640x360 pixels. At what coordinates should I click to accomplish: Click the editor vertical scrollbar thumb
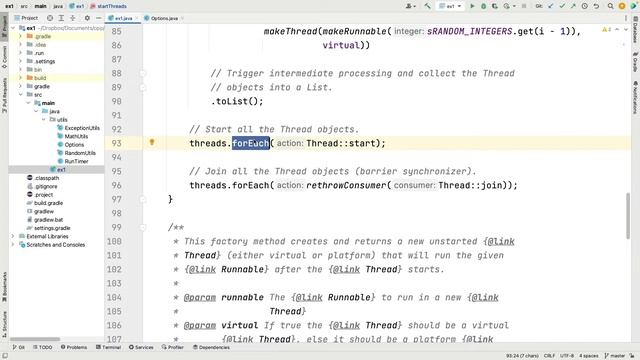[x=628, y=216]
